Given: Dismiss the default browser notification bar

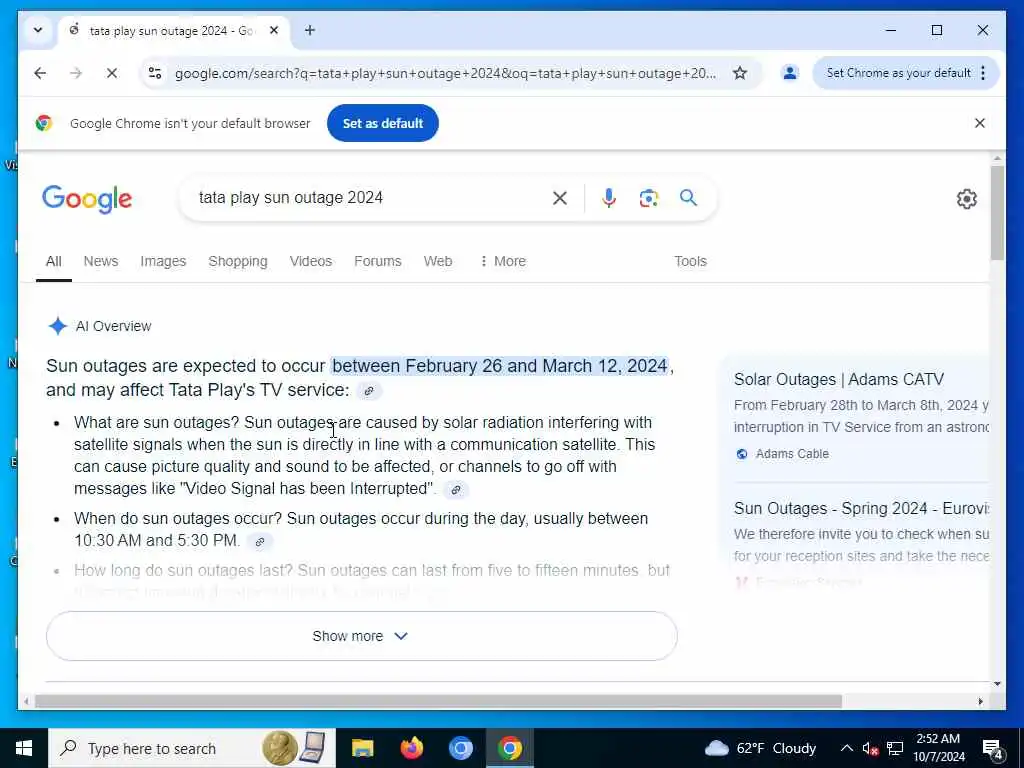Looking at the screenshot, I should (x=980, y=123).
